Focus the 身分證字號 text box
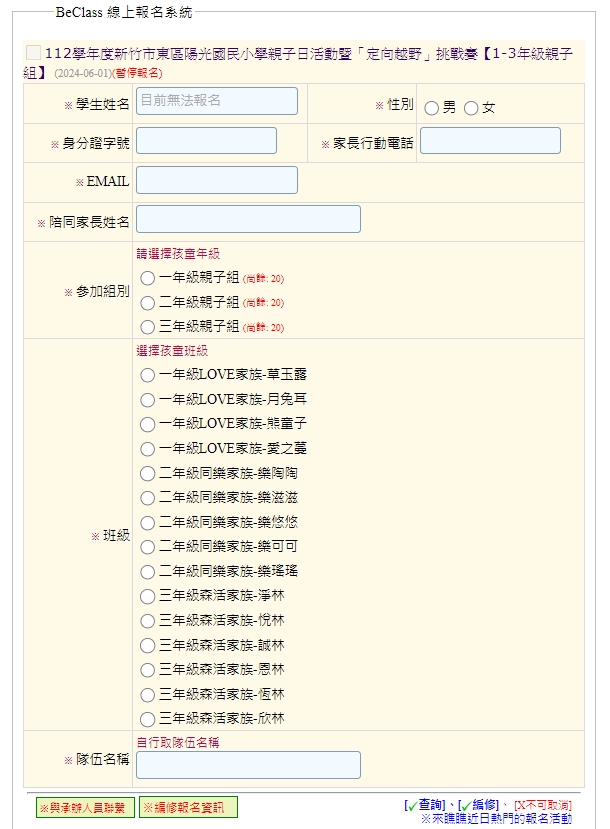This screenshot has width=610, height=829. (206, 141)
